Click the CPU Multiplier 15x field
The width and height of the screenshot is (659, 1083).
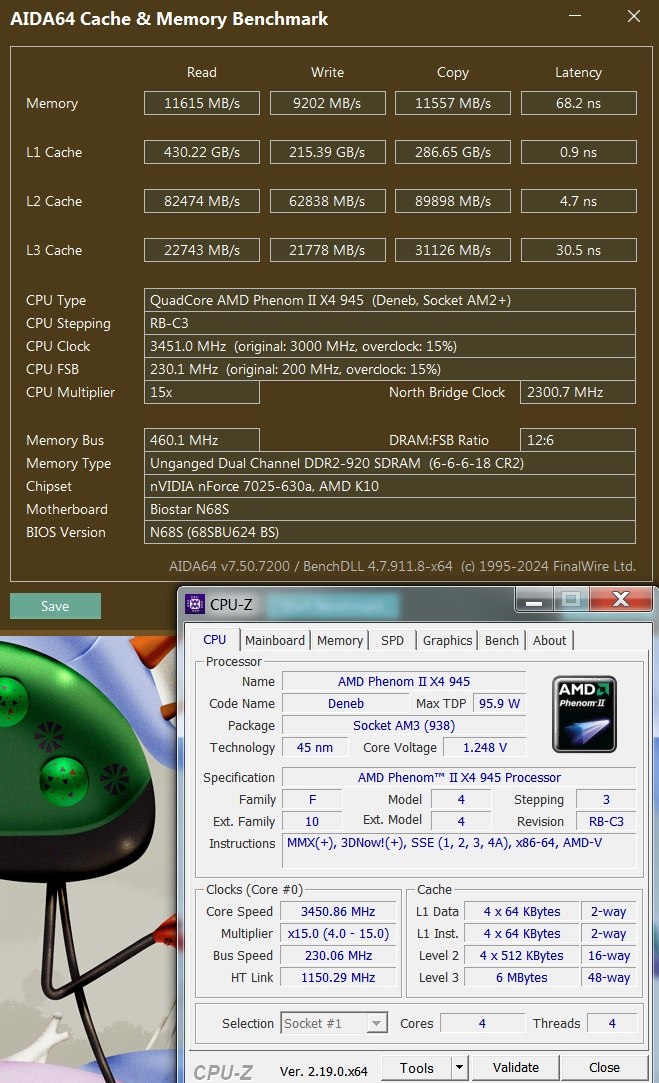(x=202, y=392)
